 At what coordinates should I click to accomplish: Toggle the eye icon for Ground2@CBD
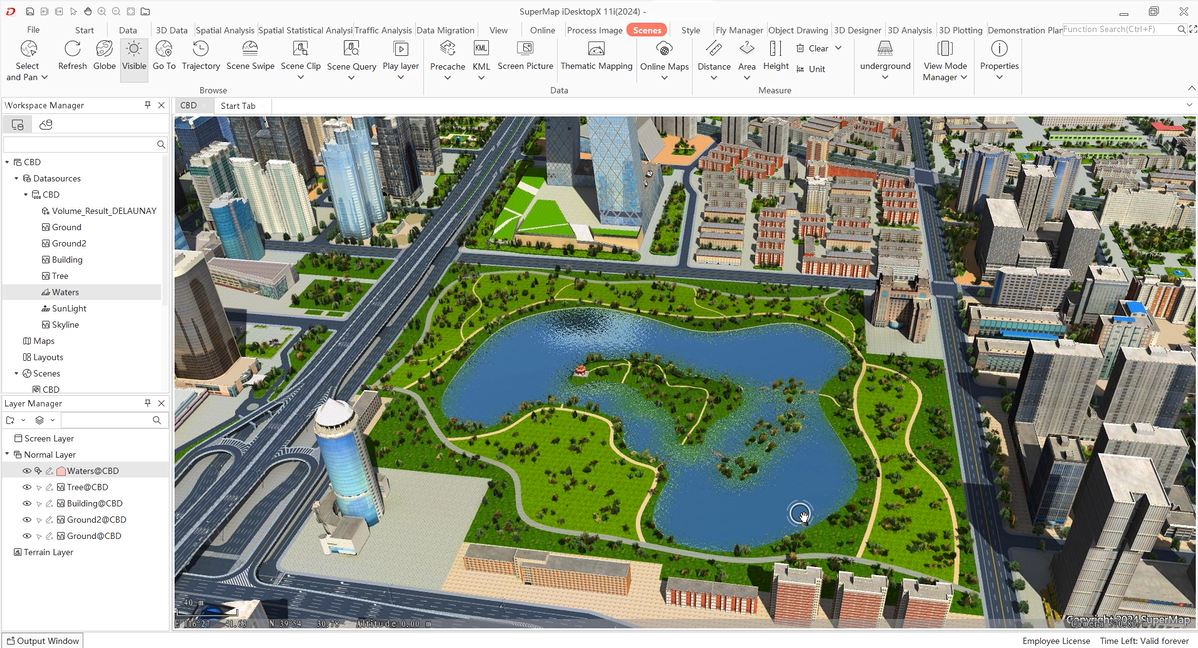pos(25,519)
